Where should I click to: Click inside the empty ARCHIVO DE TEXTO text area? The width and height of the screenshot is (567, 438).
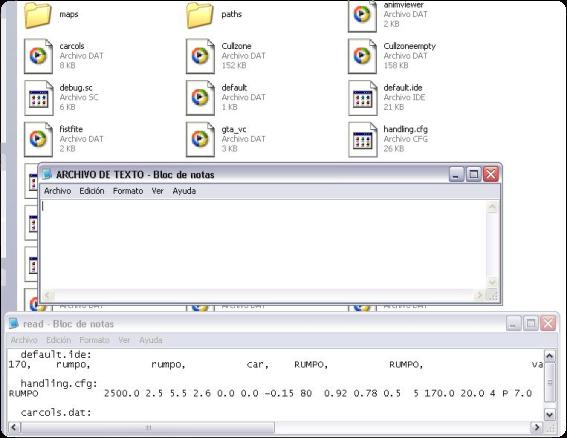(263, 244)
